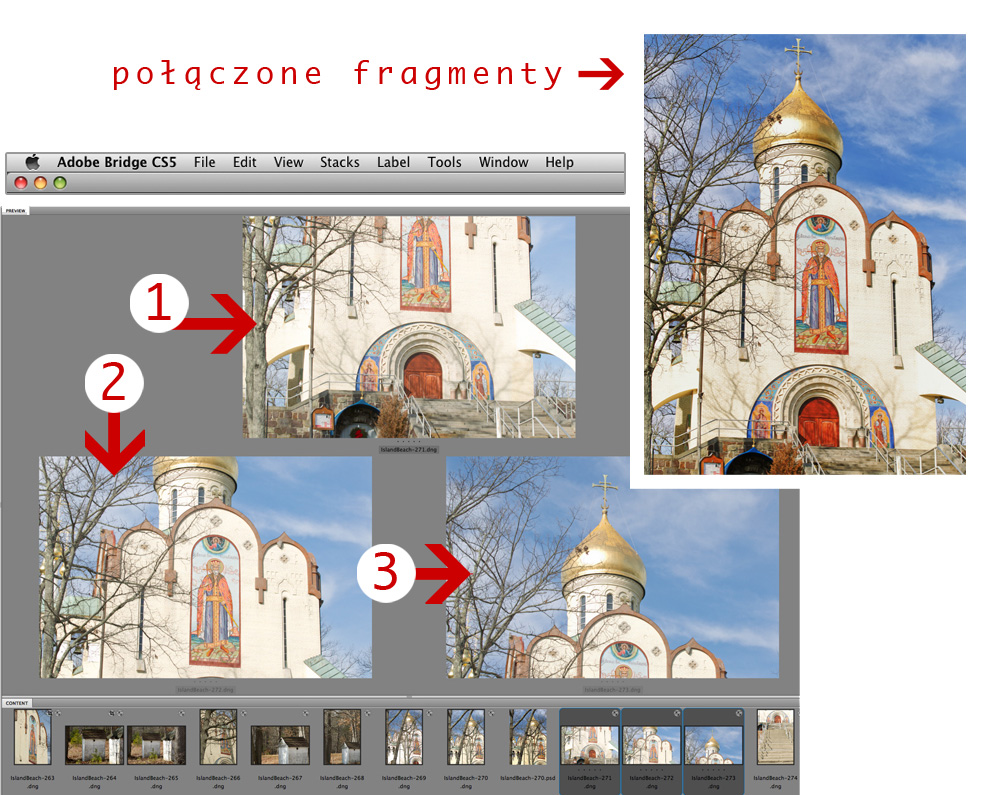Open the Tools menu

444,162
